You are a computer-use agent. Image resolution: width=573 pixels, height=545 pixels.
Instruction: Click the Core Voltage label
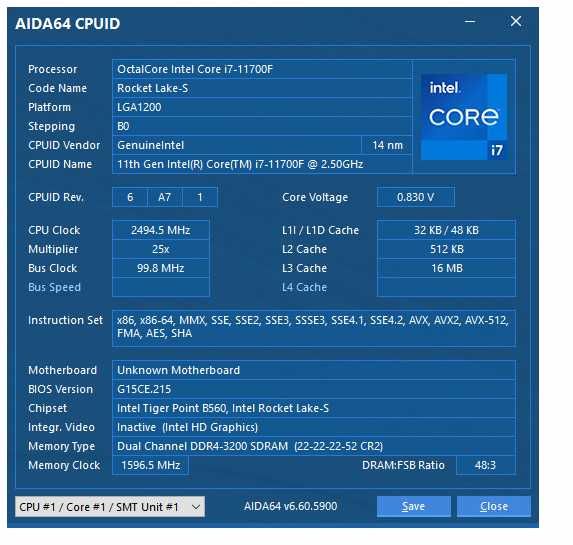tap(315, 197)
